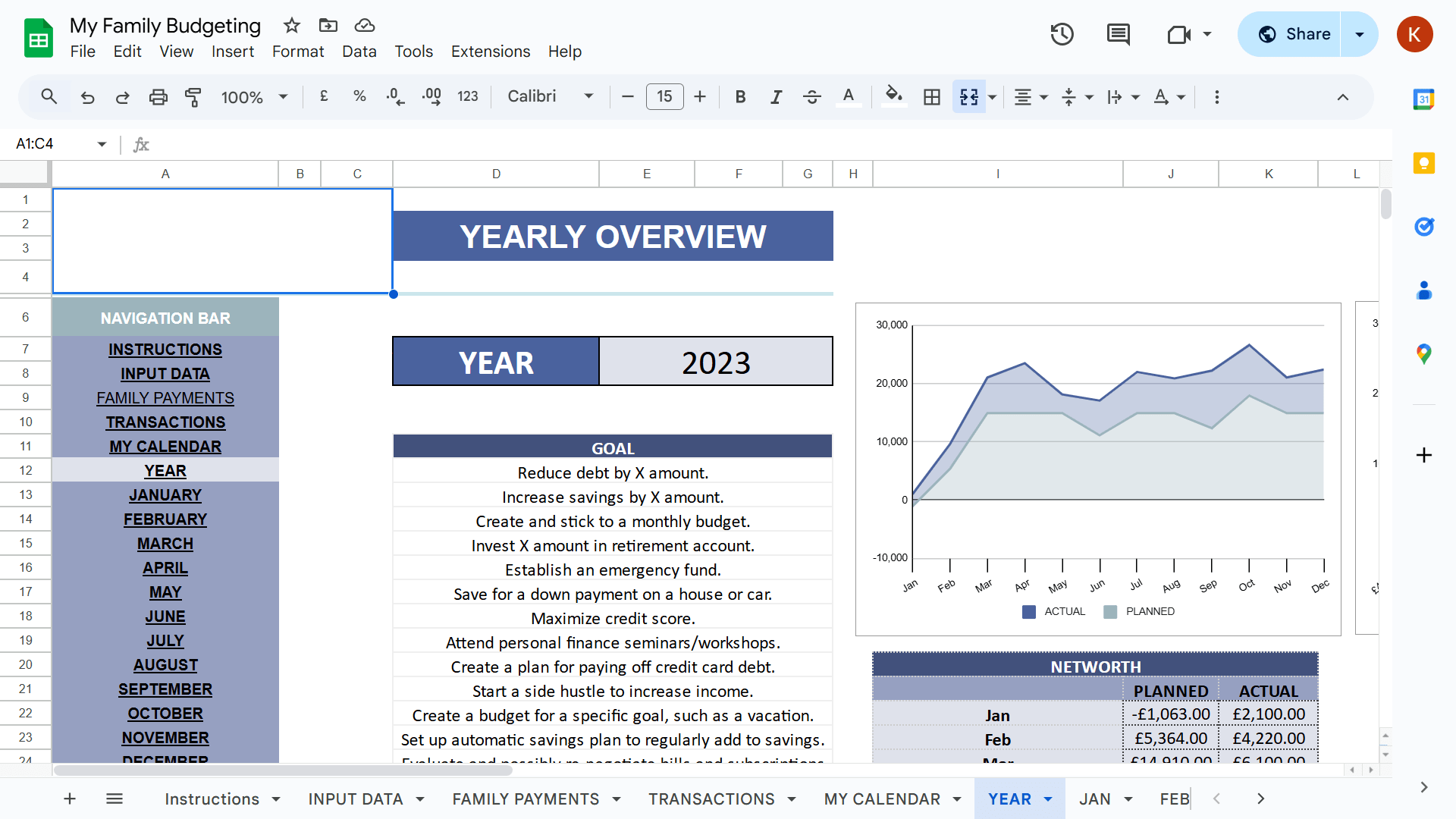
Task: Click the search menus magnifier icon
Action: pos(49,96)
